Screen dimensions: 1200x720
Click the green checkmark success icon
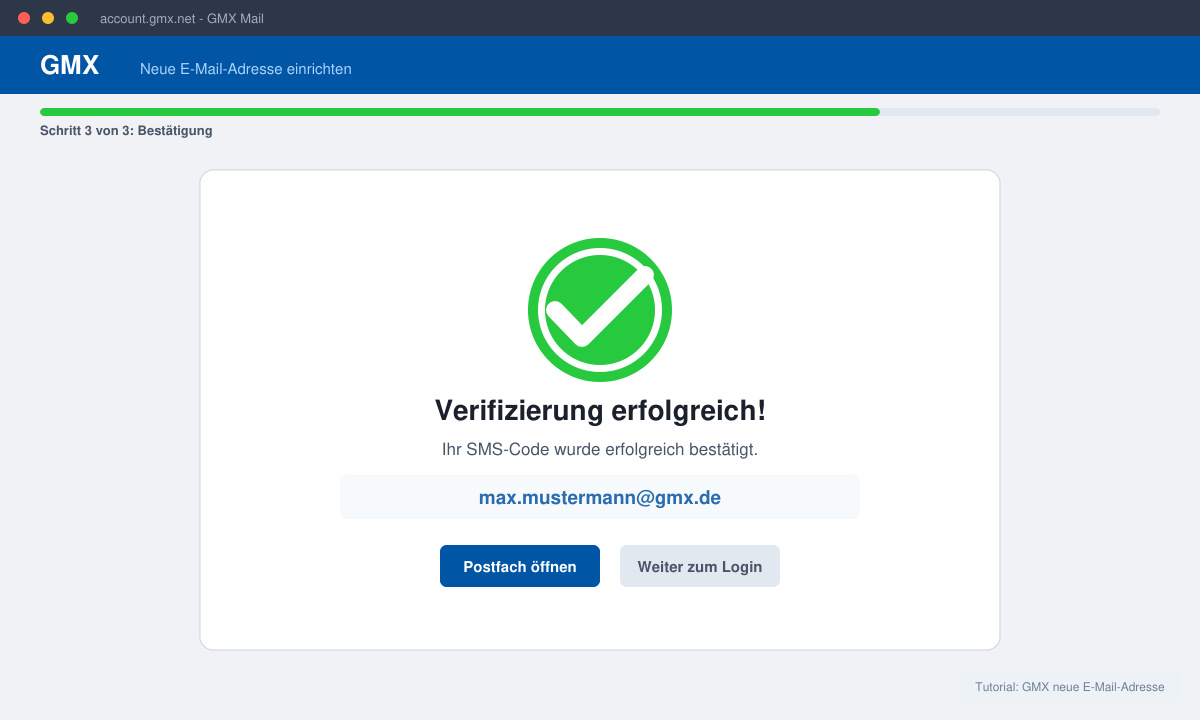pyautogui.click(x=600, y=310)
